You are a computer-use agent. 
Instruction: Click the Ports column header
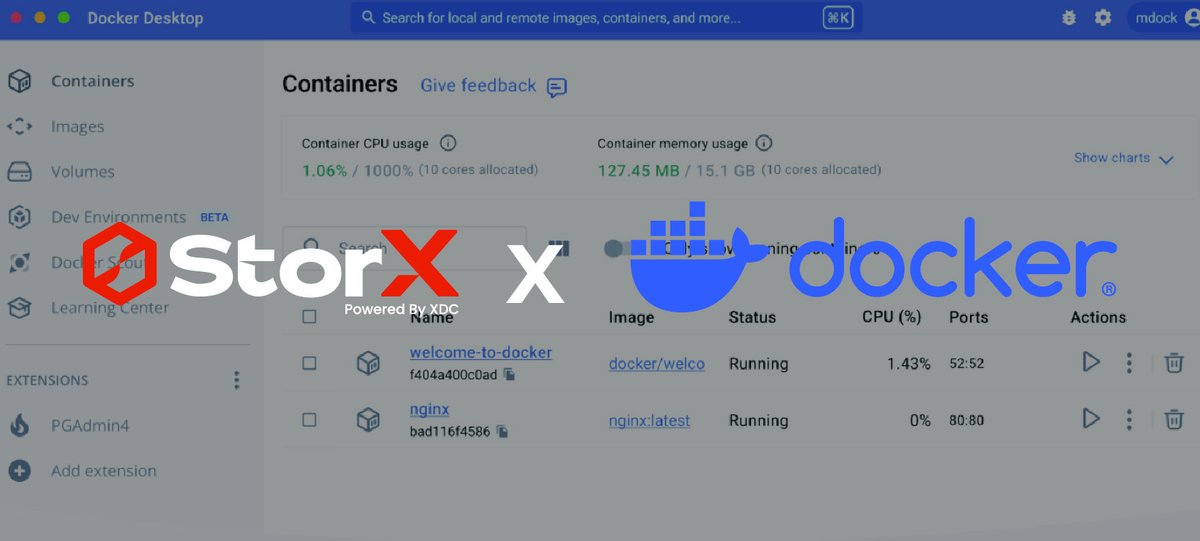[x=968, y=318]
